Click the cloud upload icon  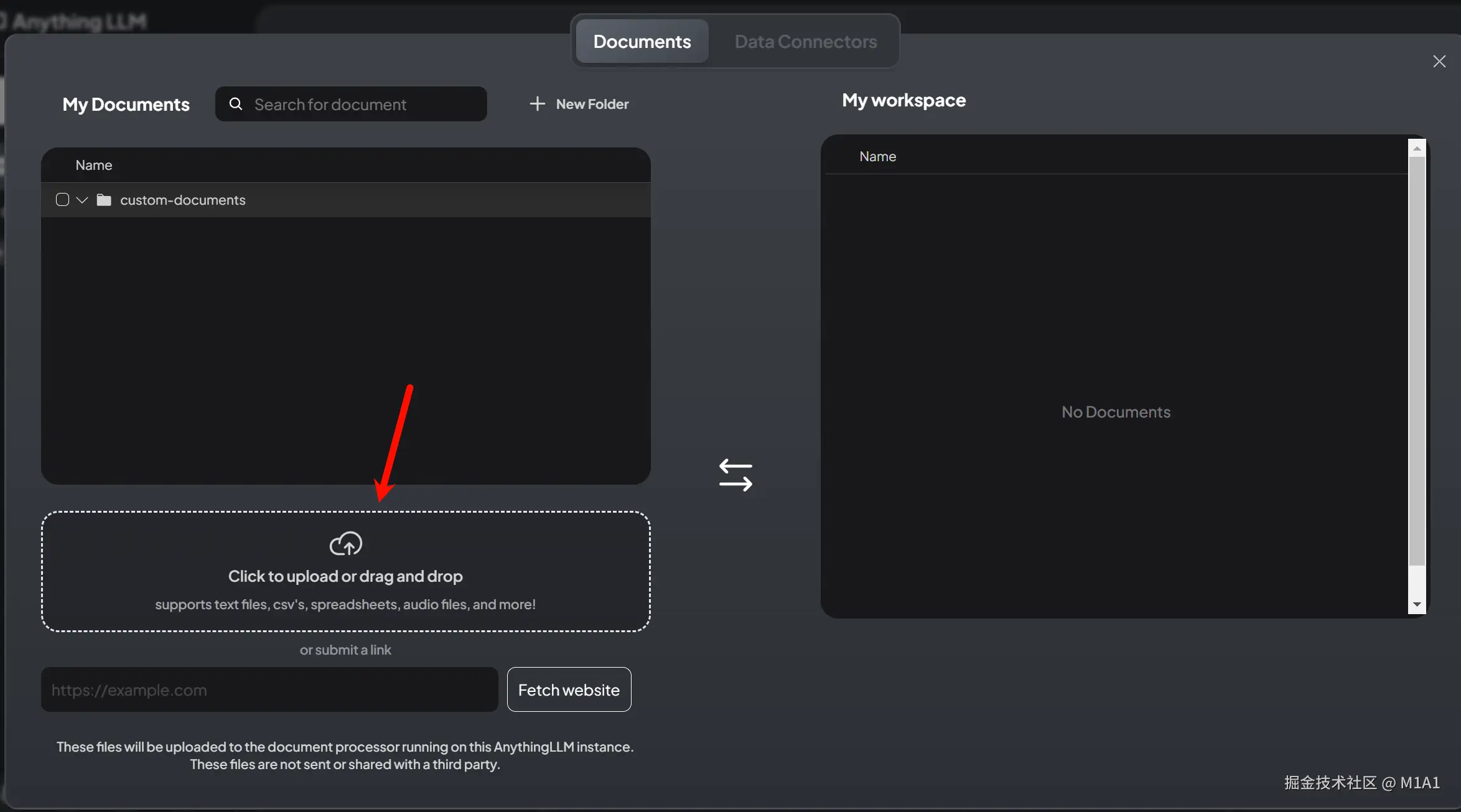pos(345,543)
